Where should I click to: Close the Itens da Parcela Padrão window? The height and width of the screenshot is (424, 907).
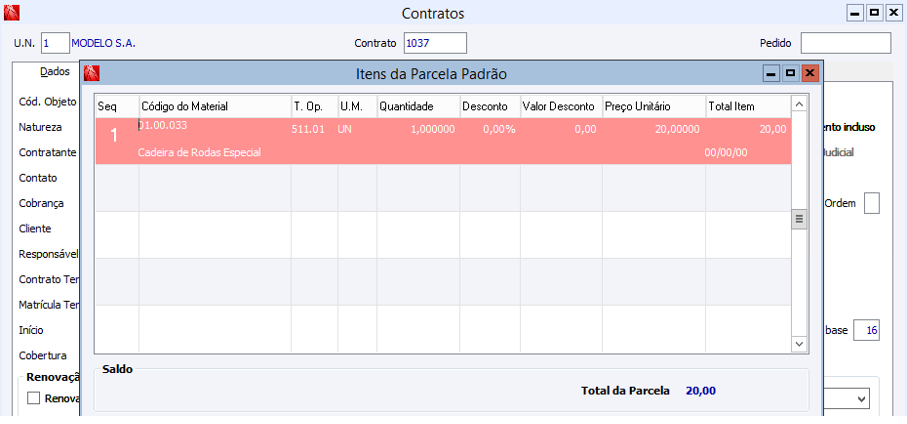pos(810,74)
